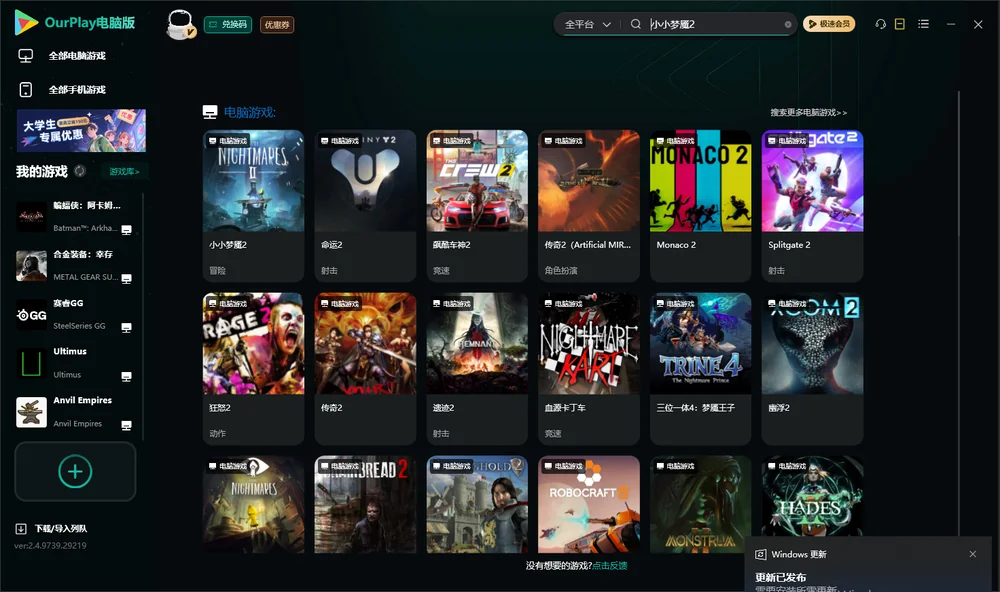Screen dimensions: 1000x592
Task: Open the Robocraft game card
Action: point(589,504)
